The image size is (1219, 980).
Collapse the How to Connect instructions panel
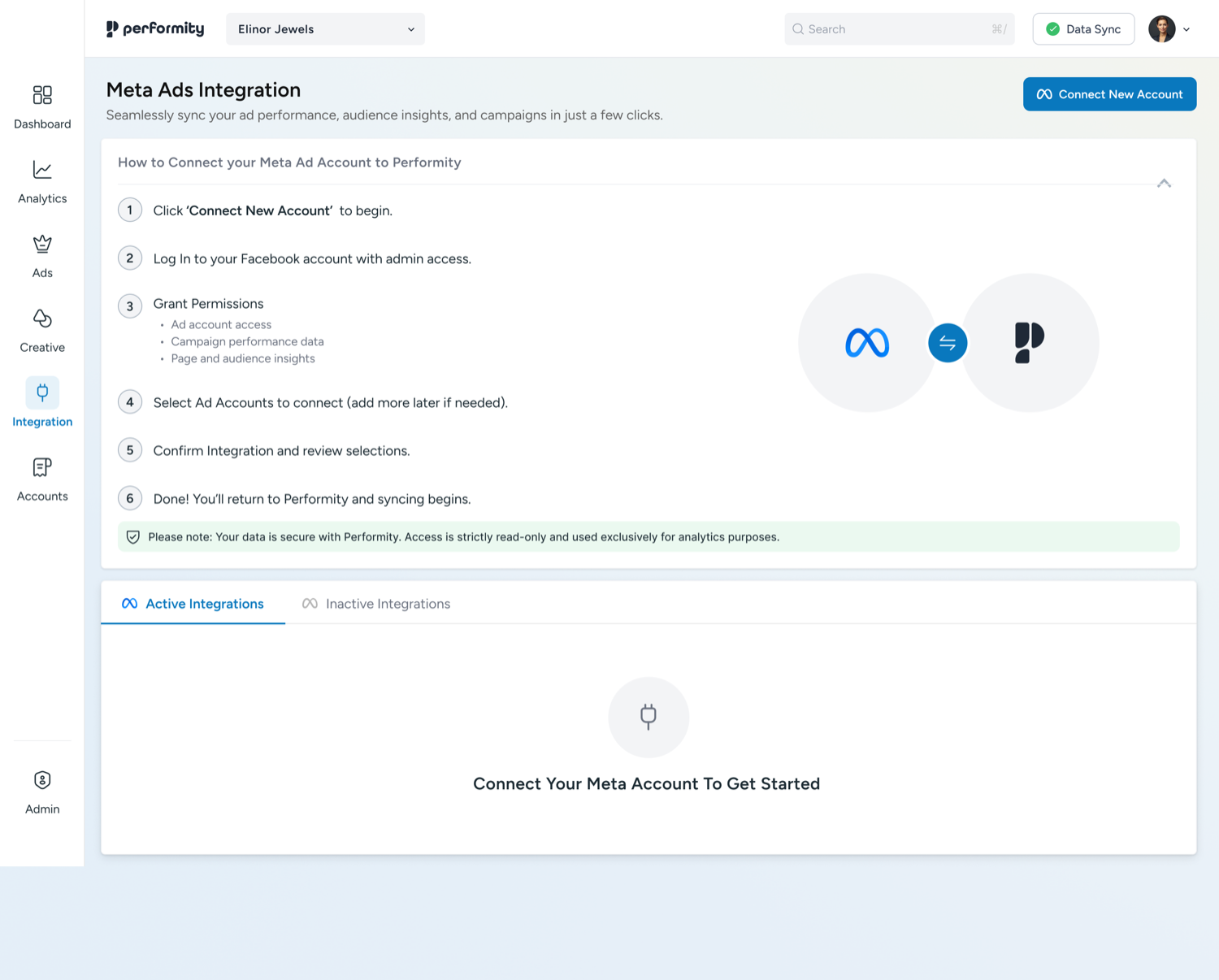(1164, 184)
